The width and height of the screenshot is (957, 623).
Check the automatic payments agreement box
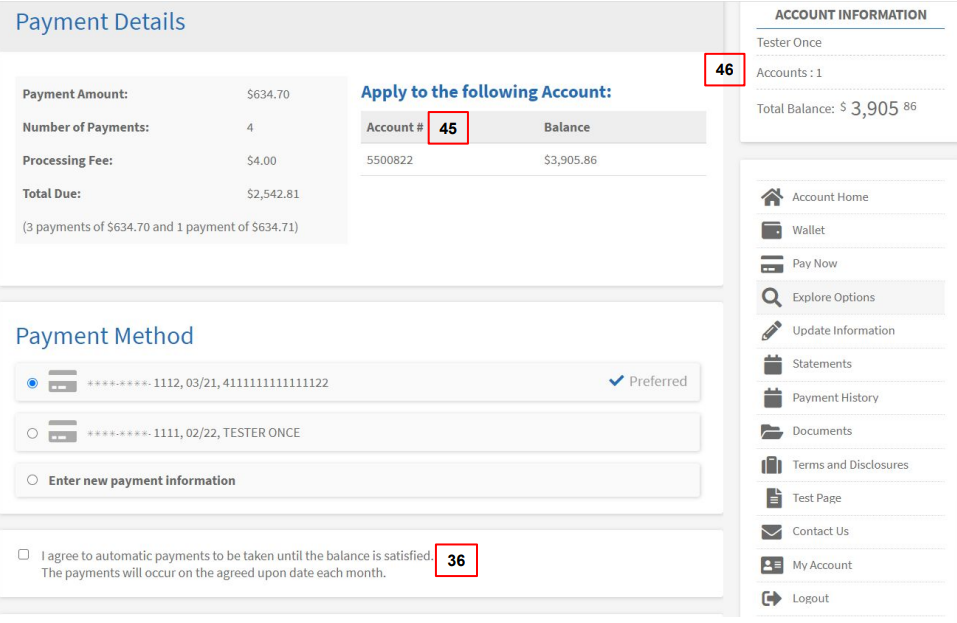[x=24, y=554]
